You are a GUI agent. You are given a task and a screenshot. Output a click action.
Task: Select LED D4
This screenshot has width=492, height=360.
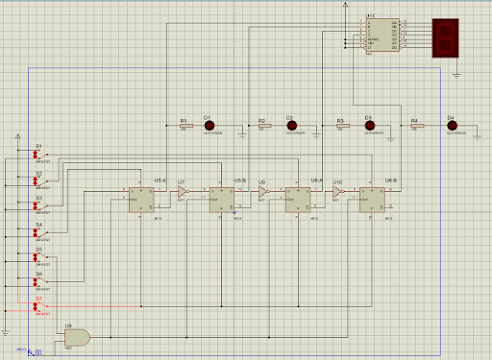[x=452, y=126]
